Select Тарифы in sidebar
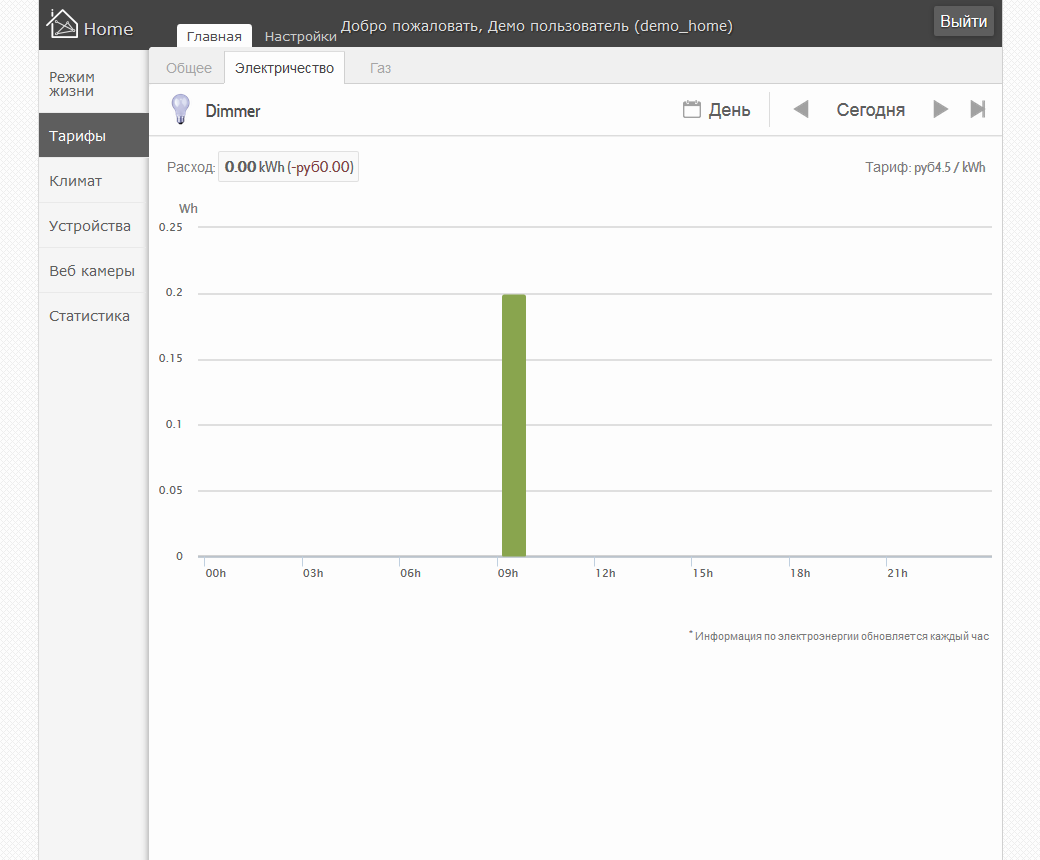The width and height of the screenshot is (1040, 860). 94,135
